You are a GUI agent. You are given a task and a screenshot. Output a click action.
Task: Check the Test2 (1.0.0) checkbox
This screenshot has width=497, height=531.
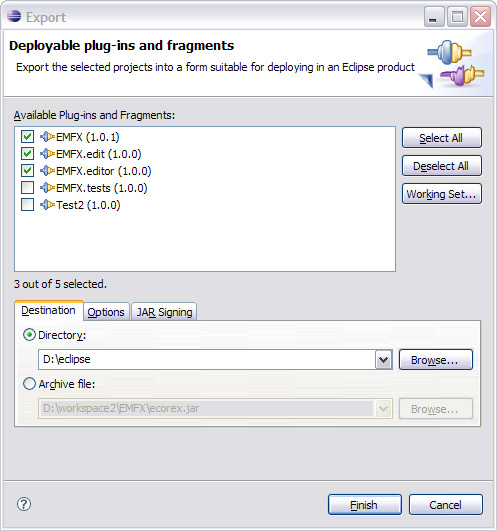(27, 205)
